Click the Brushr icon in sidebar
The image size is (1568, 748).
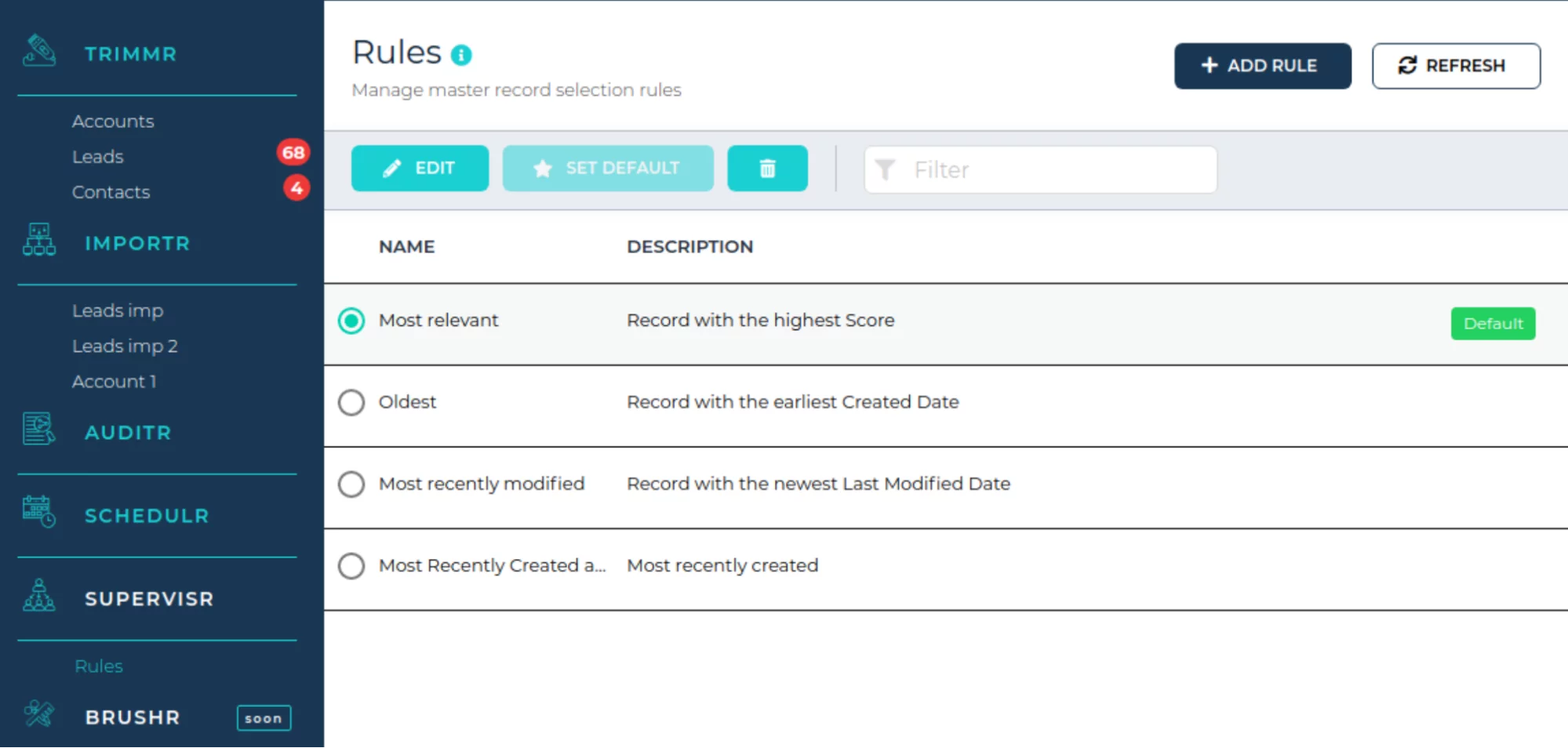[x=39, y=714]
